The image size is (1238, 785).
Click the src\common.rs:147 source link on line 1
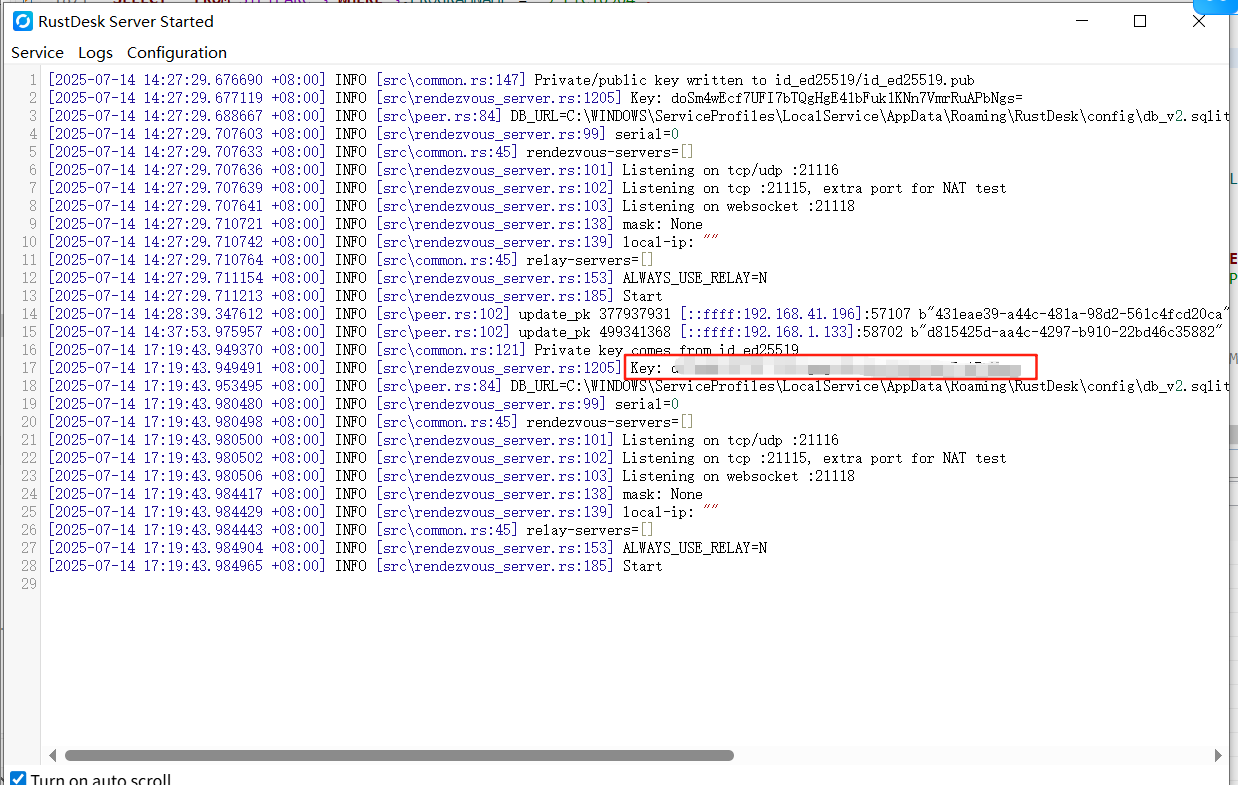[x=451, y=79]
